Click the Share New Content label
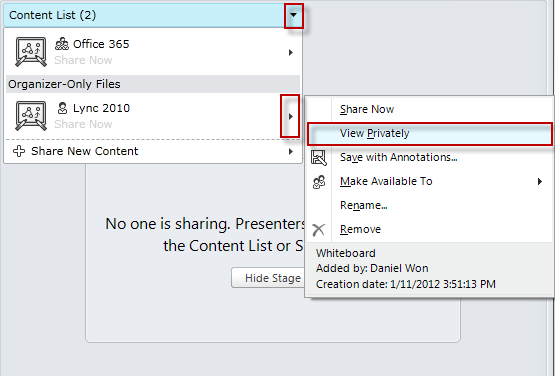Image resolution: width=555 pixels, height=376 pixels. (85, 151)
